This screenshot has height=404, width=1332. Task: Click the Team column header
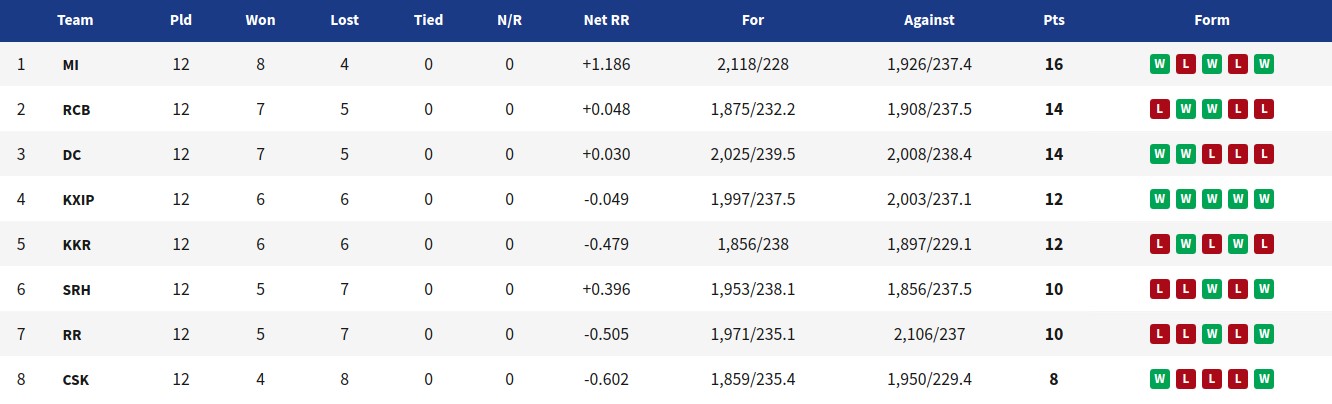pos(75,20)
